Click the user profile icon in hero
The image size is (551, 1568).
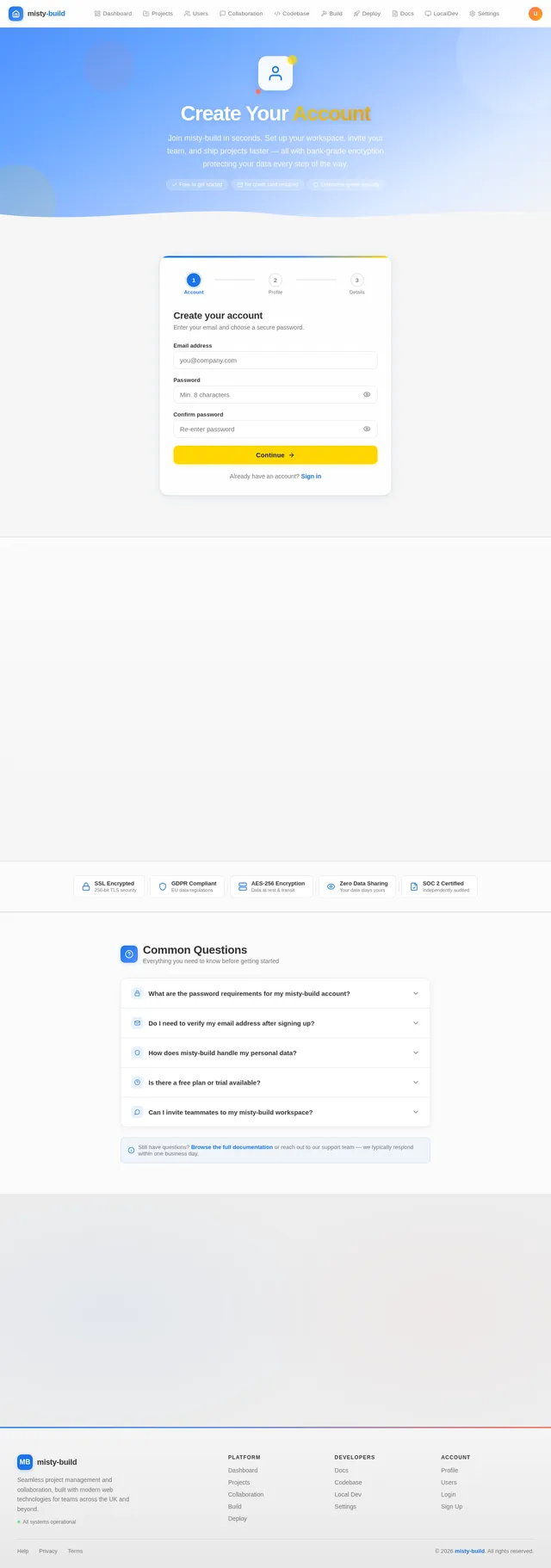click(x=275, y=73)
